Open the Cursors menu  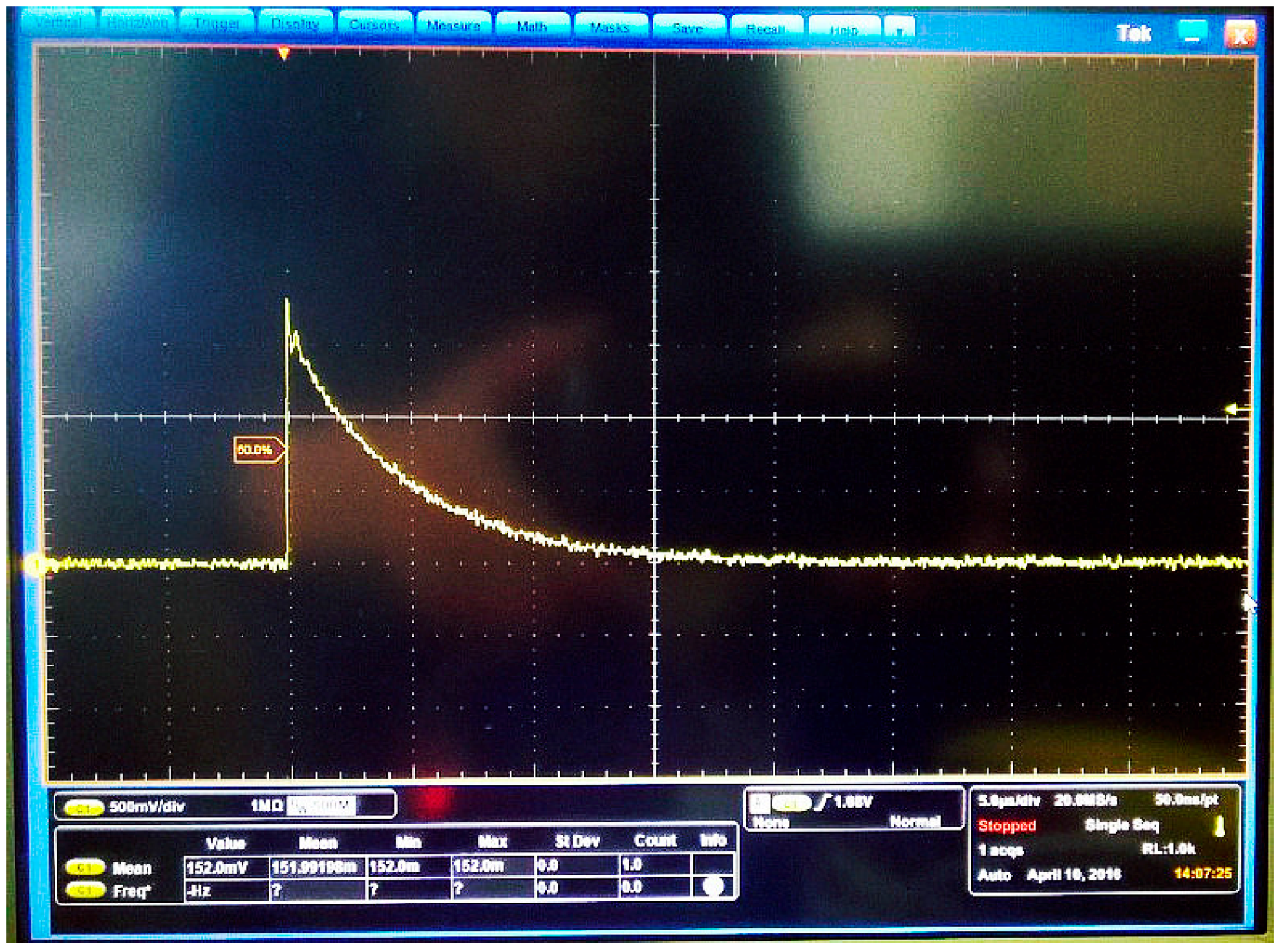tap(374, 25)
